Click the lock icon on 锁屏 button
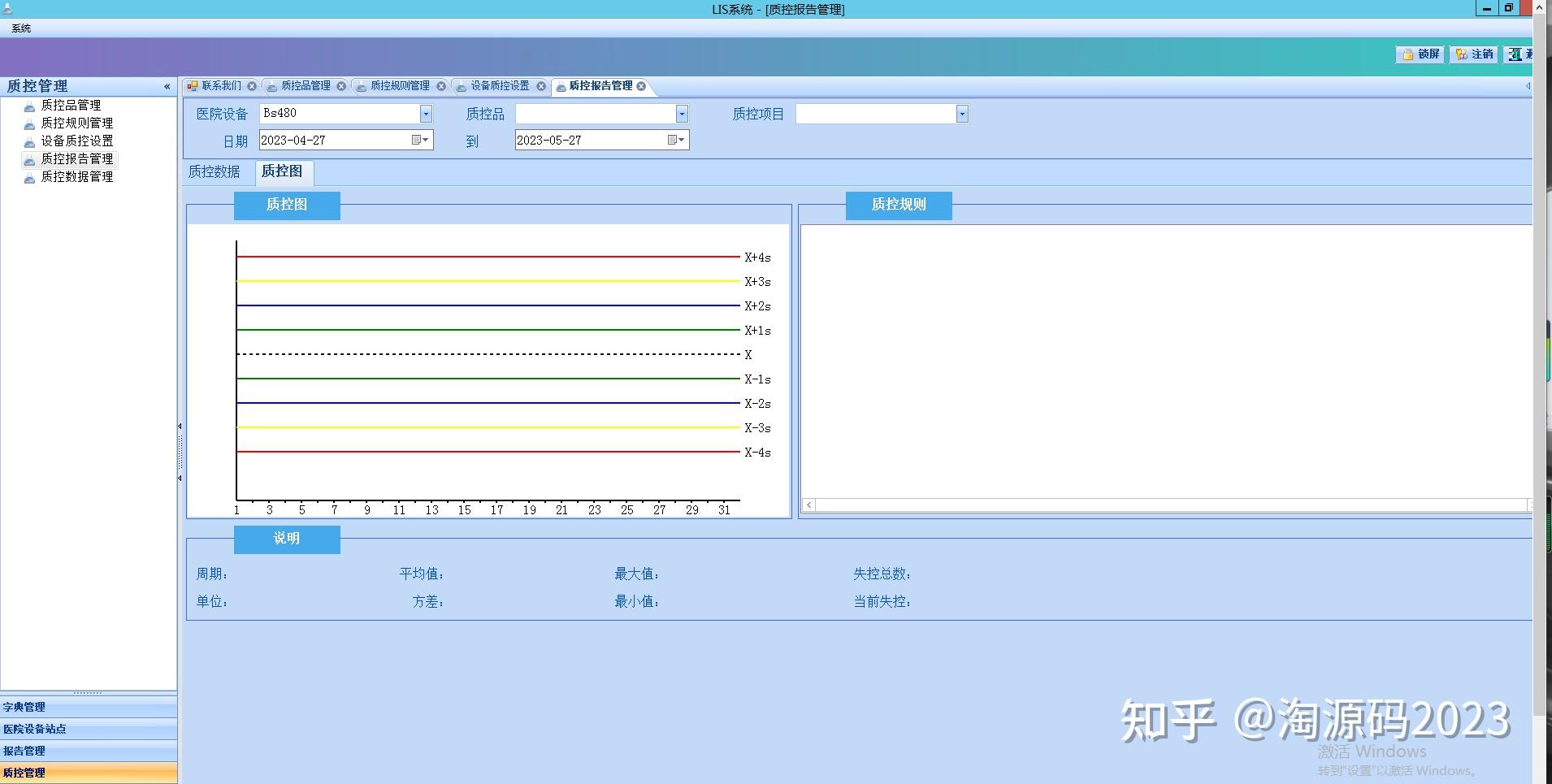Screen dimensions: 1552x784 click(x=1409, y=54)
